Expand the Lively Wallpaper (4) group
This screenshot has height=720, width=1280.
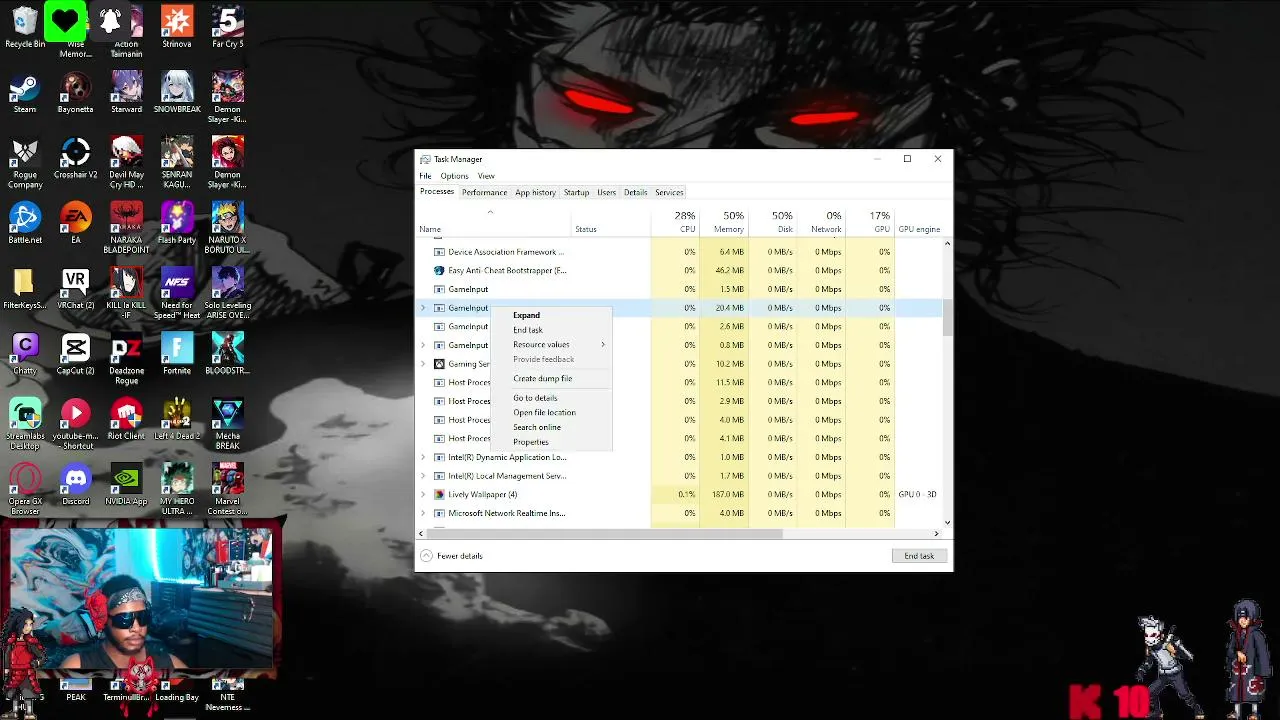point(423,494)
